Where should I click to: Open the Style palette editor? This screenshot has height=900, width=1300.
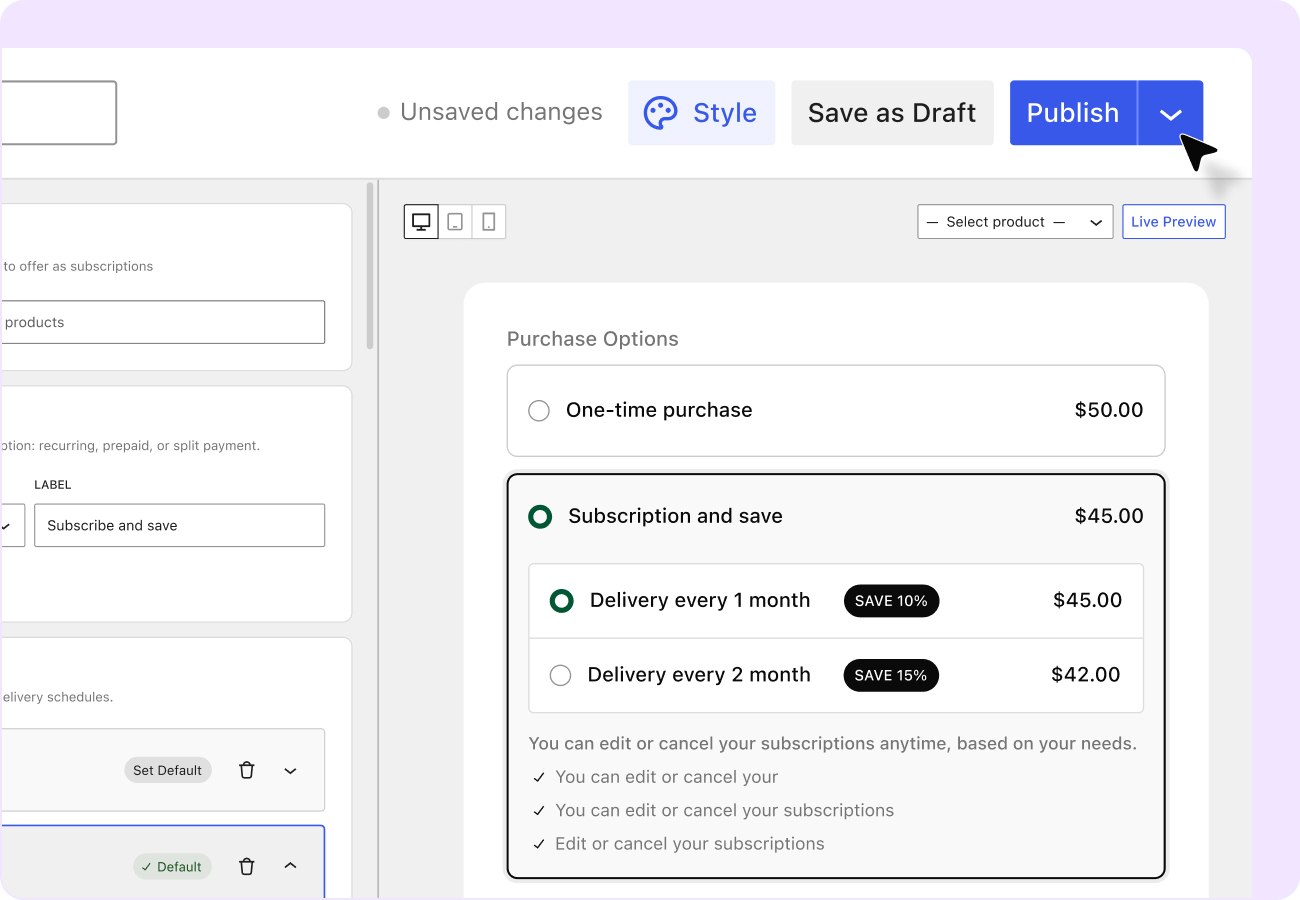(x=701, y=113)
